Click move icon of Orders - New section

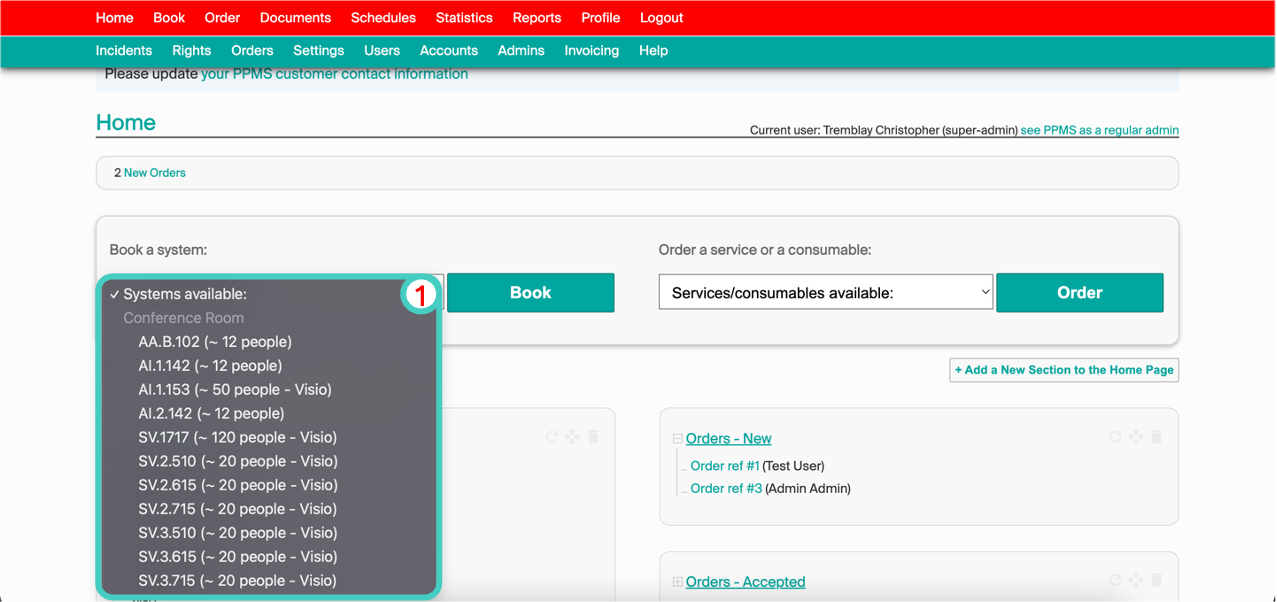click(x=1136, y=437)
